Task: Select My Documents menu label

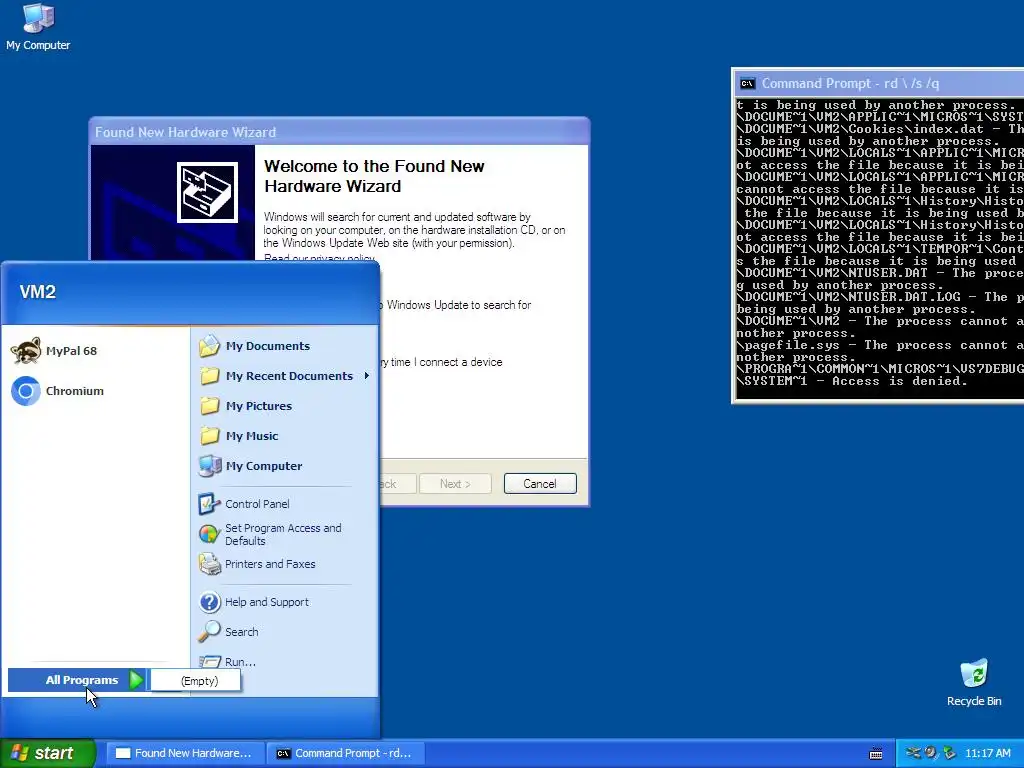Action: pos(268,346)
